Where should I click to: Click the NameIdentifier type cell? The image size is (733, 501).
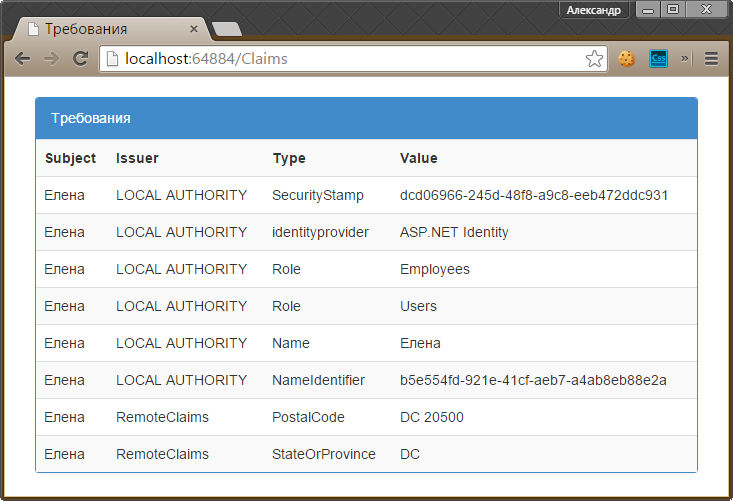318,380
